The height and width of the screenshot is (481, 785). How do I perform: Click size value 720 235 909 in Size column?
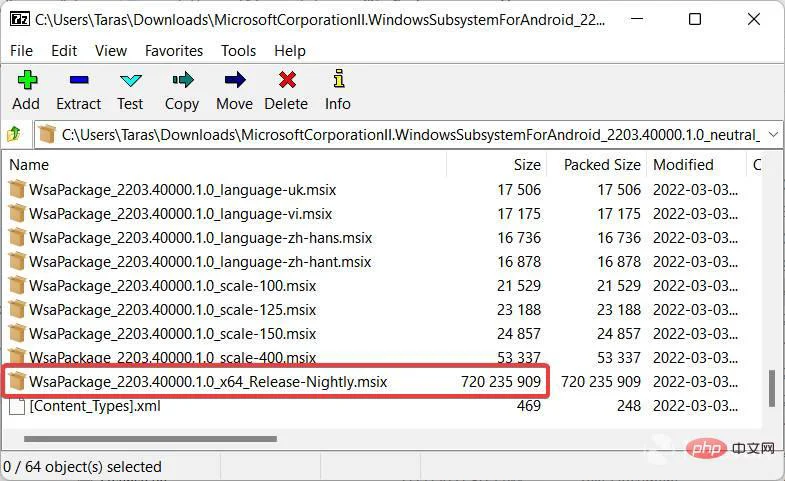pos(501,382)
